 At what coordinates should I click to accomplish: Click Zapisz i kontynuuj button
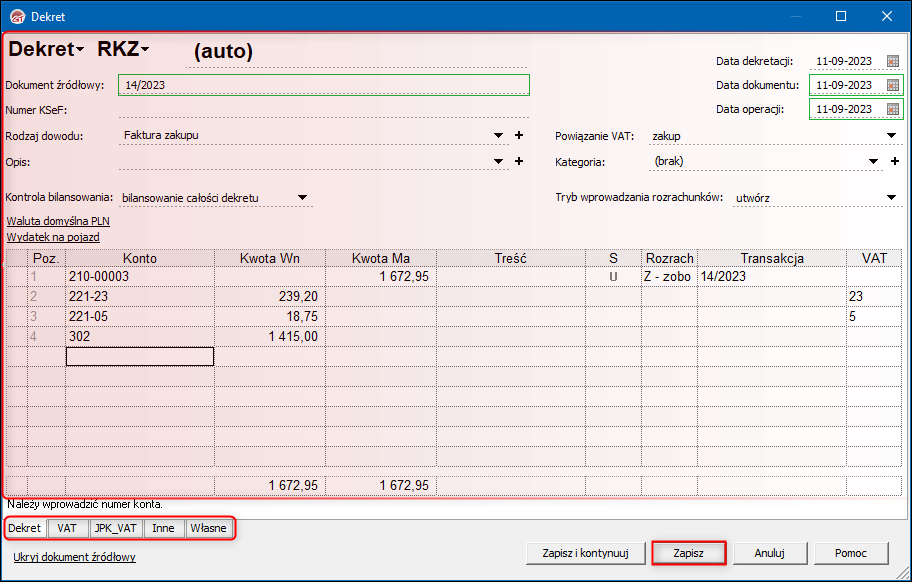(x=584, y=552)
